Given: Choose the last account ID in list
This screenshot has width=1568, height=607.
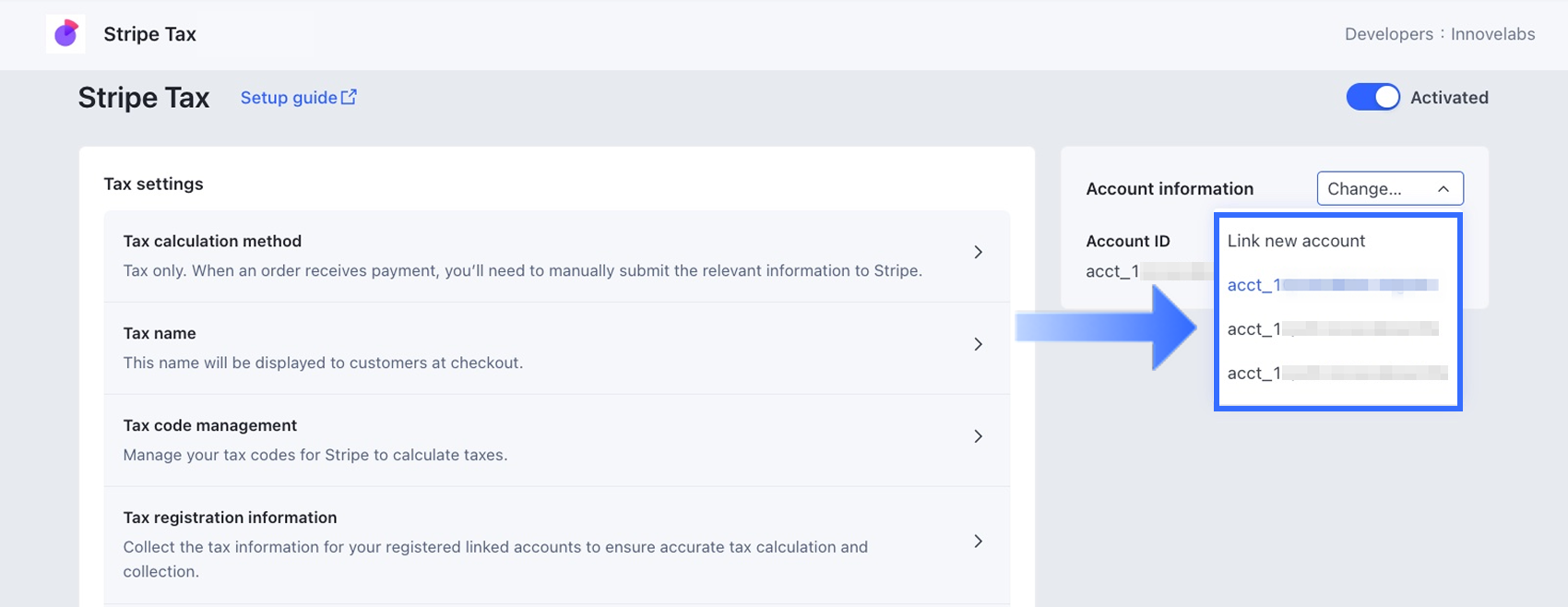Looking at the screenshot, I should click(x=1336, y=374).
